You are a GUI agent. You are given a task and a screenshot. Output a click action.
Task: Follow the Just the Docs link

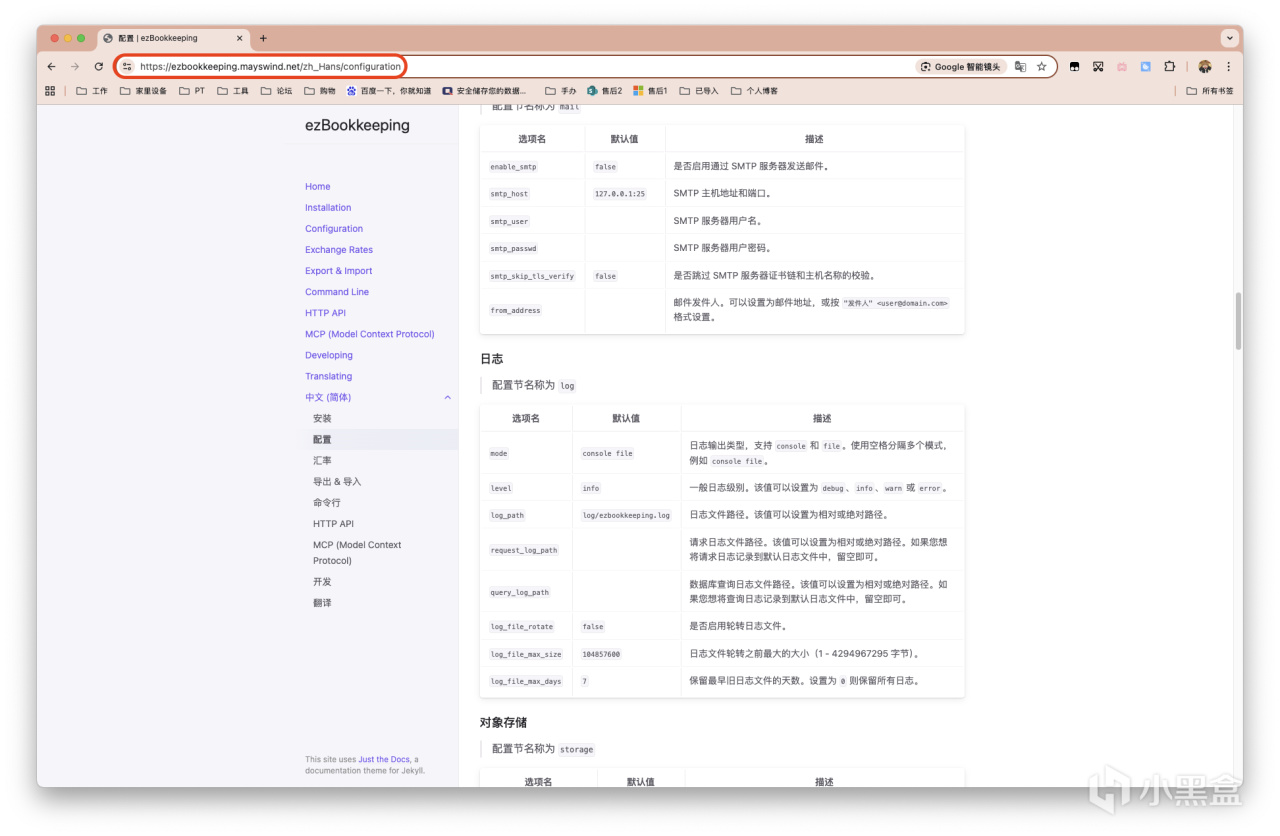click(385, 759)
